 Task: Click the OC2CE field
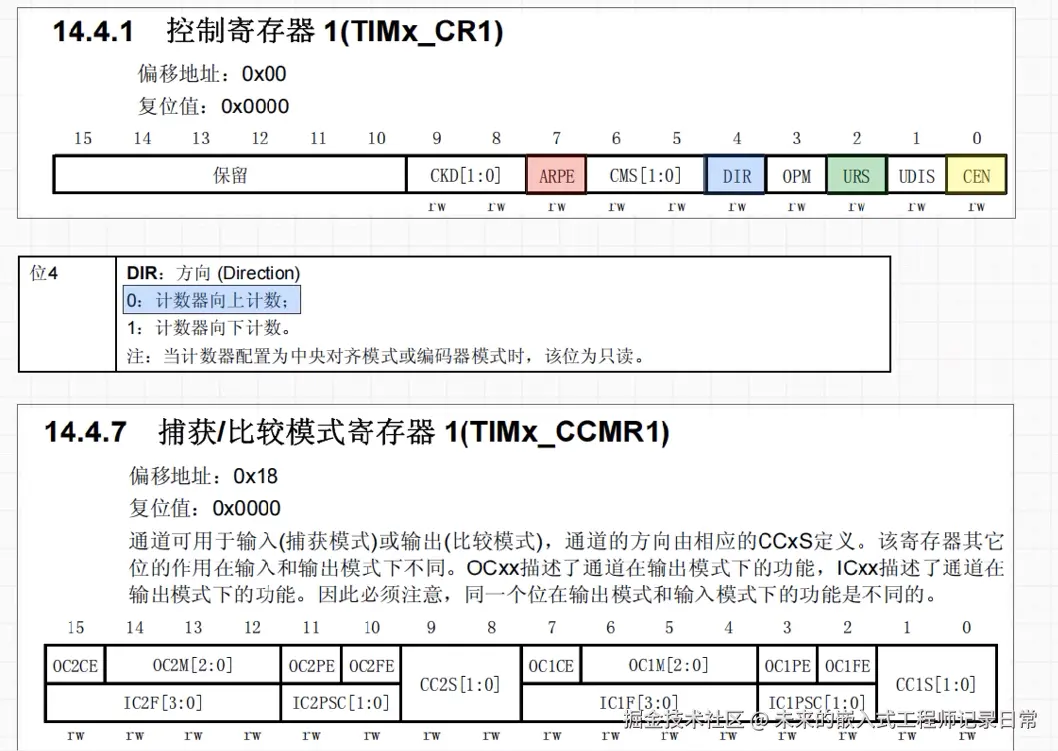[75, 665]
